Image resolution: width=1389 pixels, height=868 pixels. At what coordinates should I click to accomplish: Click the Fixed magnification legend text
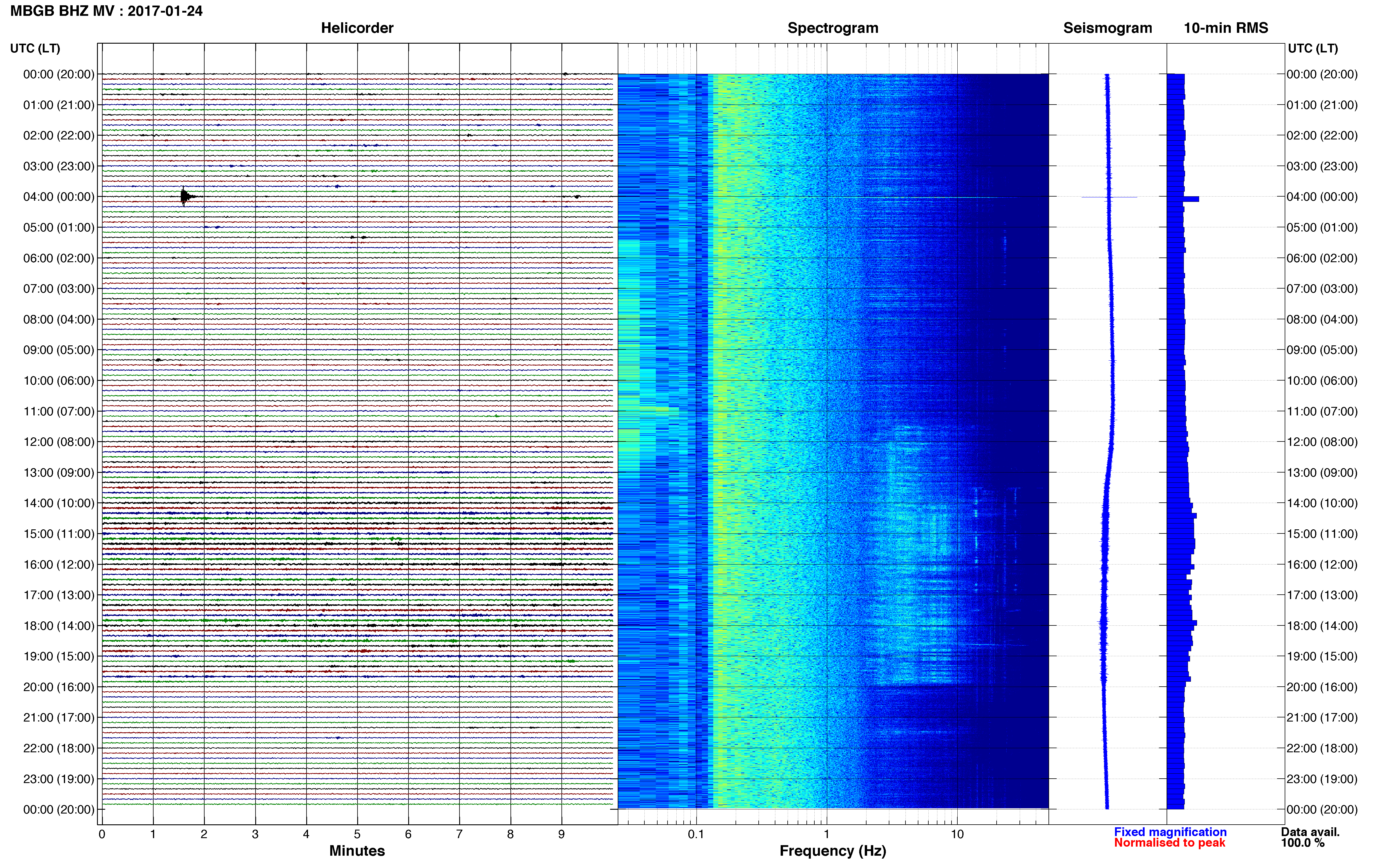click(1170, 832)
